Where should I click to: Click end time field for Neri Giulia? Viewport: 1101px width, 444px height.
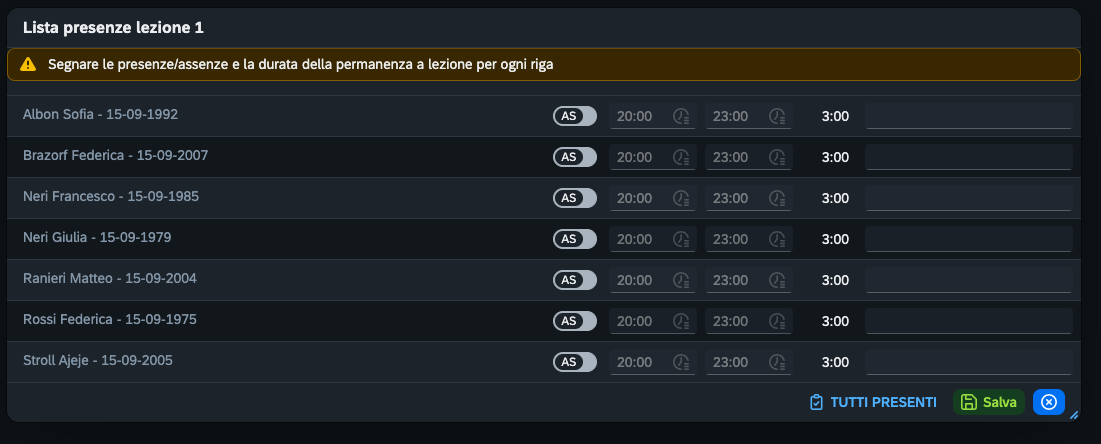[731, 239]
